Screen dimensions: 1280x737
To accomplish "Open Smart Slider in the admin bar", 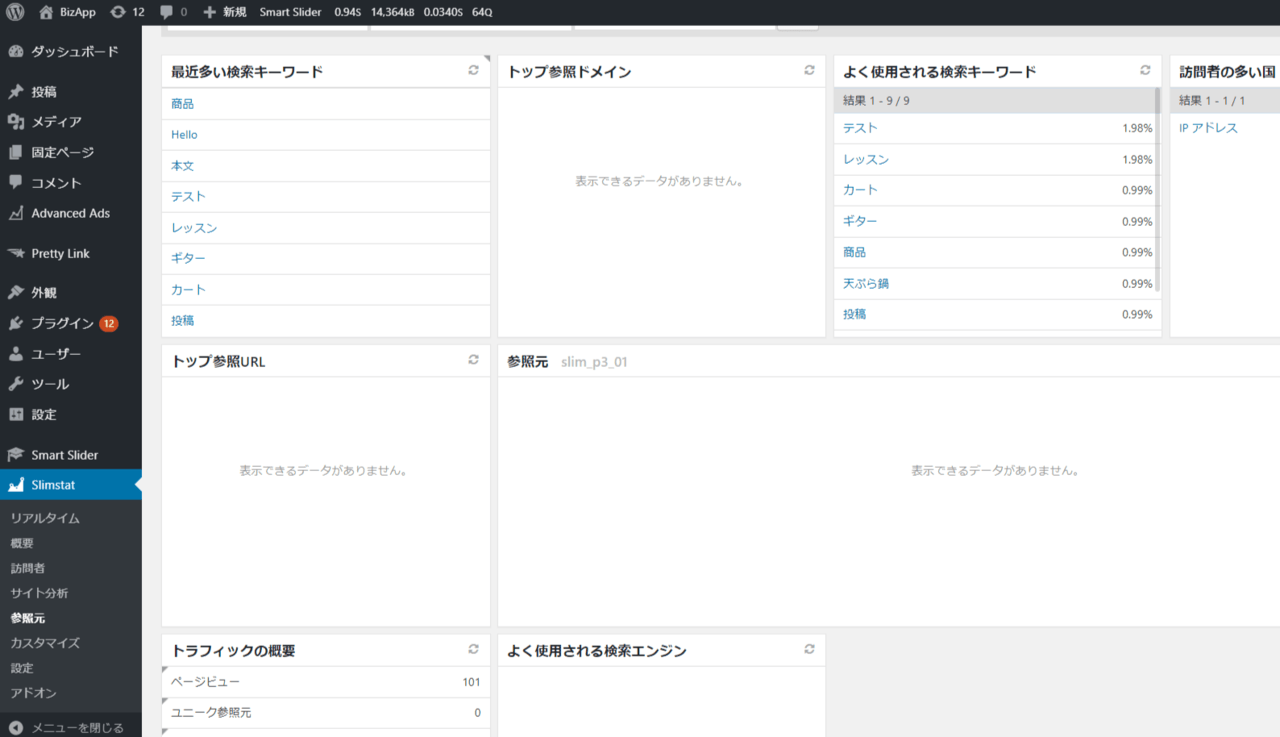I will (x=290, y=12).
